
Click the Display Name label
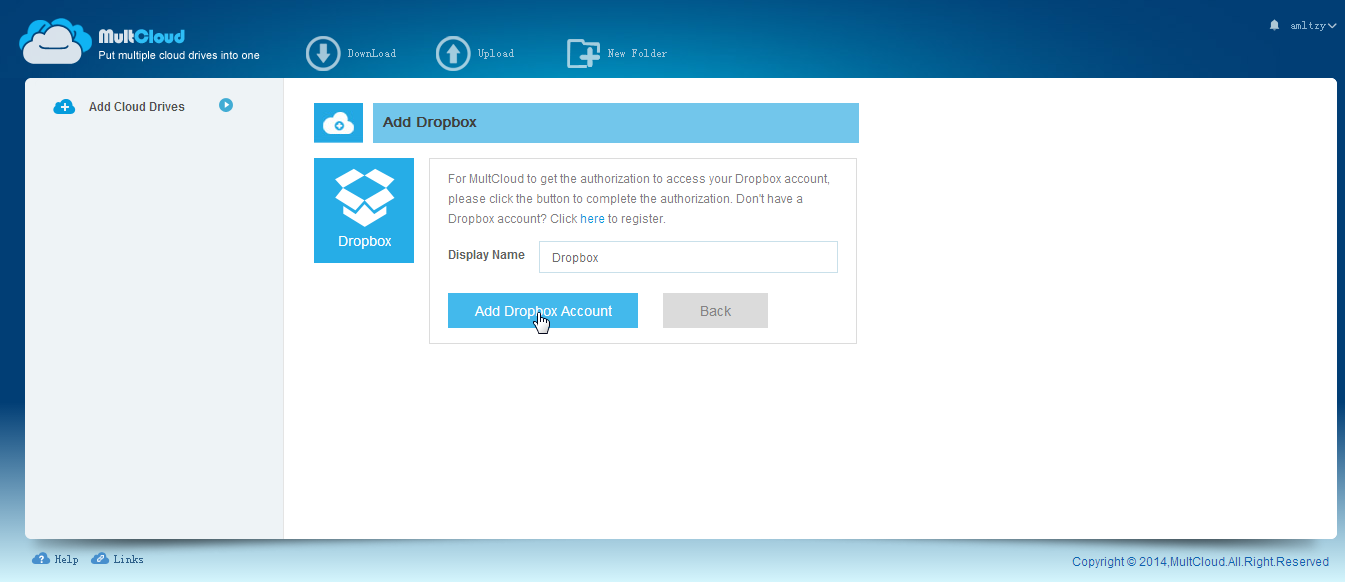point(486,255)
